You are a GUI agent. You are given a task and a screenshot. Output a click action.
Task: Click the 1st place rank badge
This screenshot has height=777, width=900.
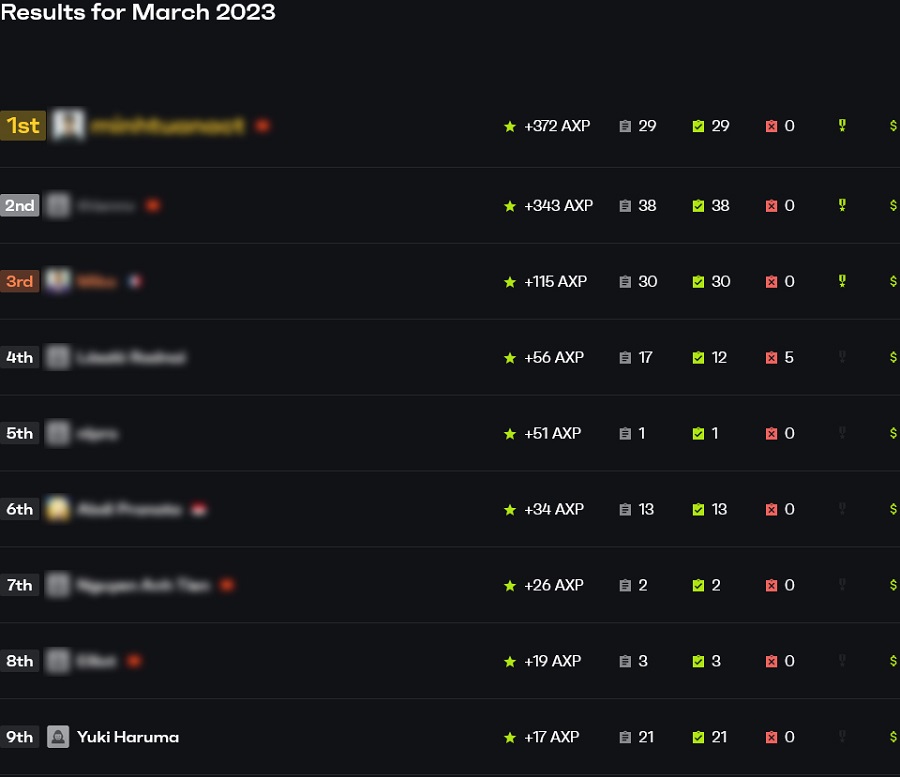click(22, 126)
